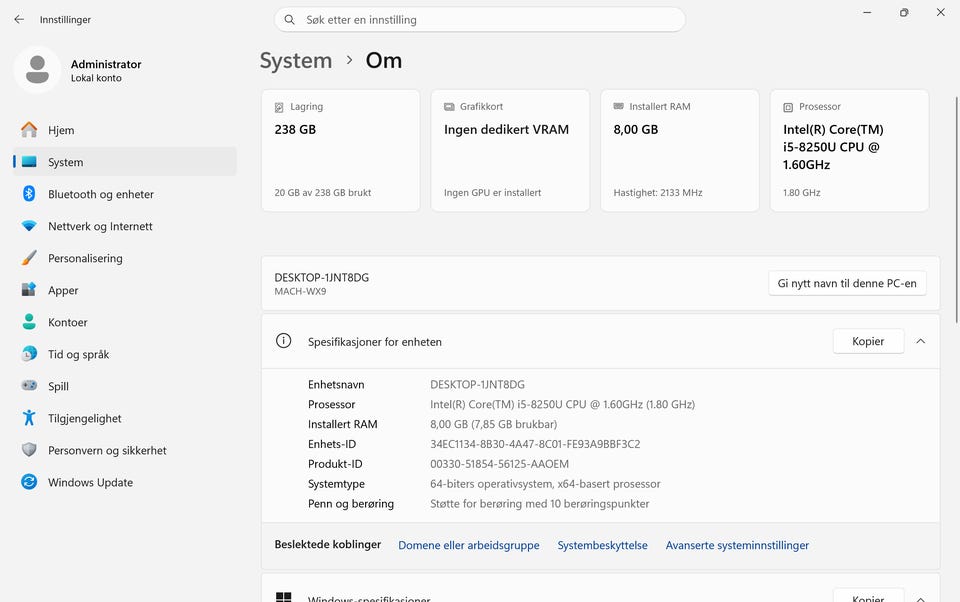Click Systemtype value 64-biters operativsystem

coord(545,484)
